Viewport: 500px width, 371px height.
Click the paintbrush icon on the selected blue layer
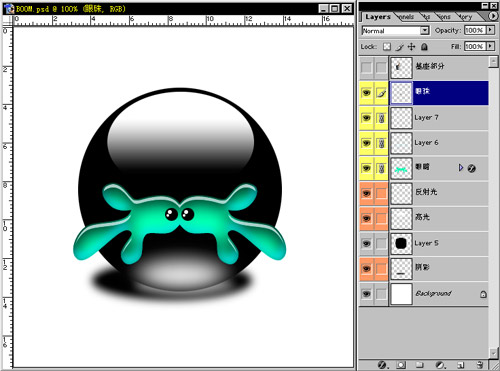[381, 93]
